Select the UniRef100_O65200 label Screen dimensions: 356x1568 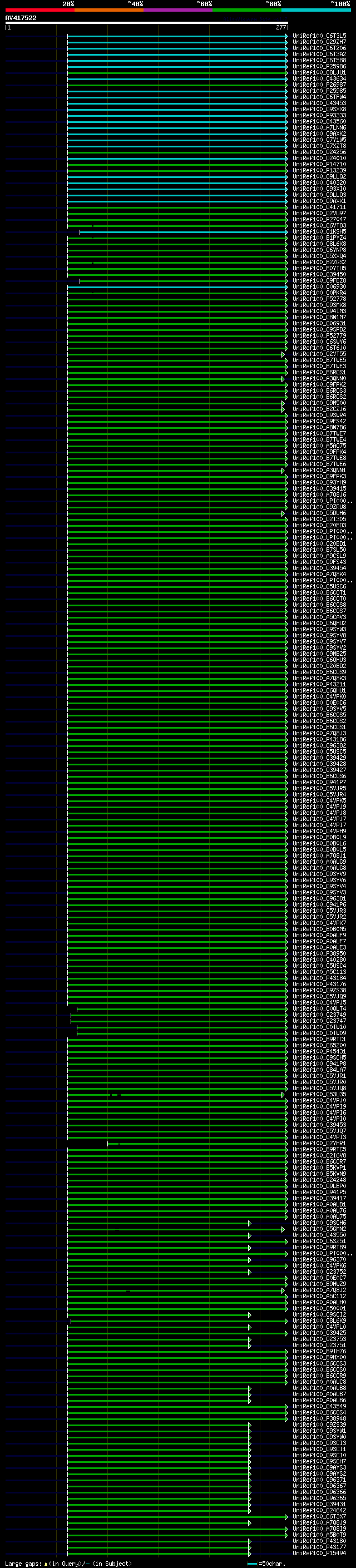point(319,1045)
